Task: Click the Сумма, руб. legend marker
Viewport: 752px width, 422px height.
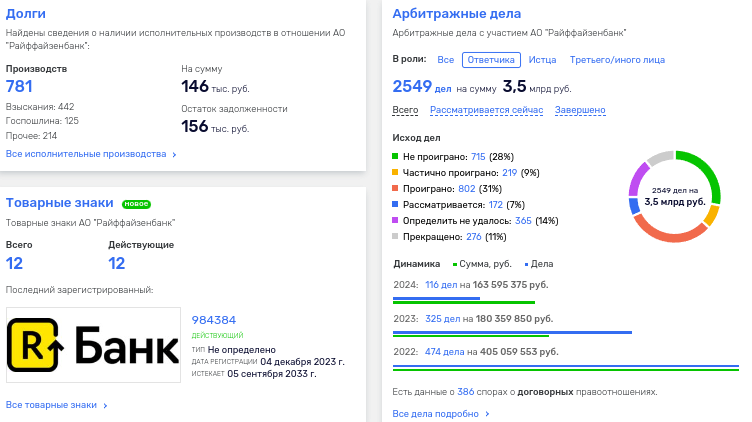Action: 455,264
